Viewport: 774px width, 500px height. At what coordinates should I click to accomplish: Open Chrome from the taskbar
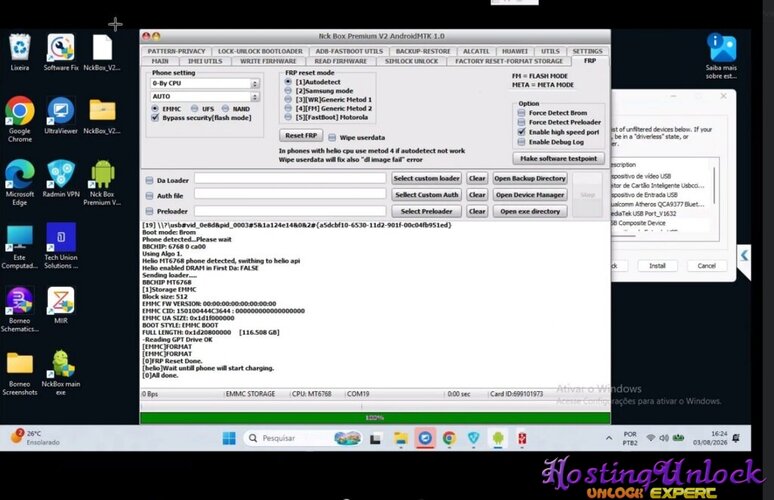[x=449, y=438]
